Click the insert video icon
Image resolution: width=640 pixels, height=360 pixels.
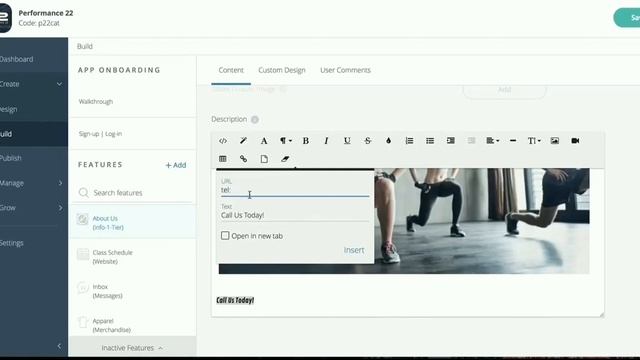(575, 141)
